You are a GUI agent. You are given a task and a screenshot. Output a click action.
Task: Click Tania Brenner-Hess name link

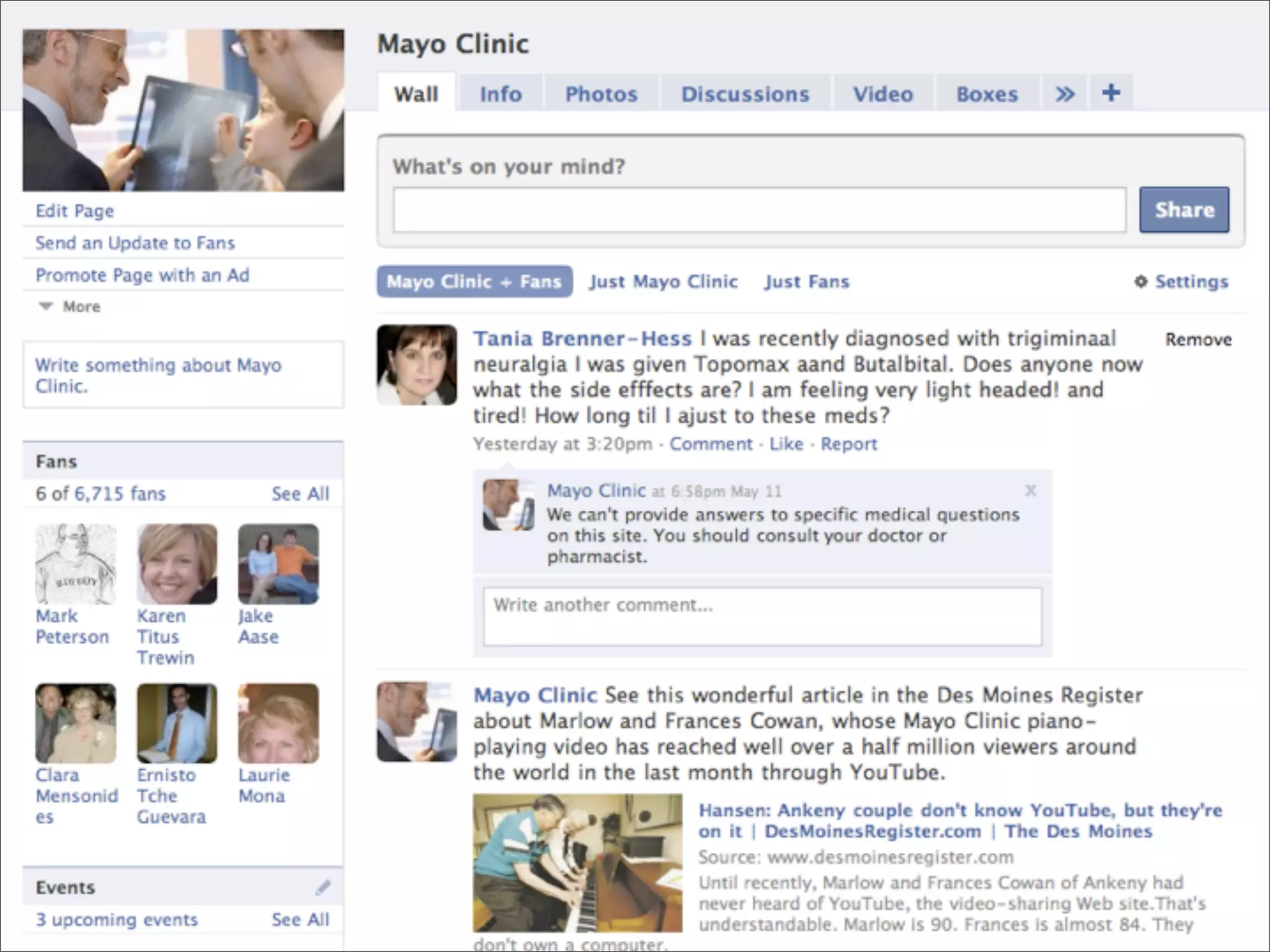pos(582,338)
